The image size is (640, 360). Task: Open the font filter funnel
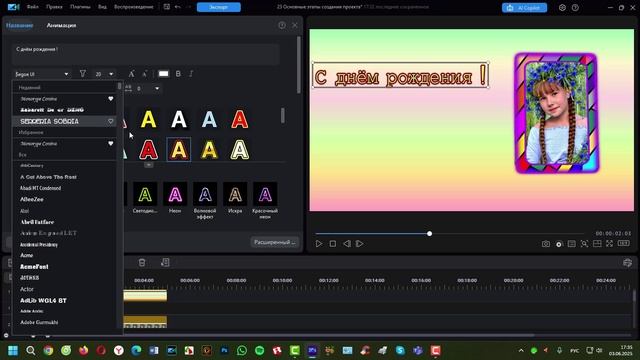click(x=82, y=73)
